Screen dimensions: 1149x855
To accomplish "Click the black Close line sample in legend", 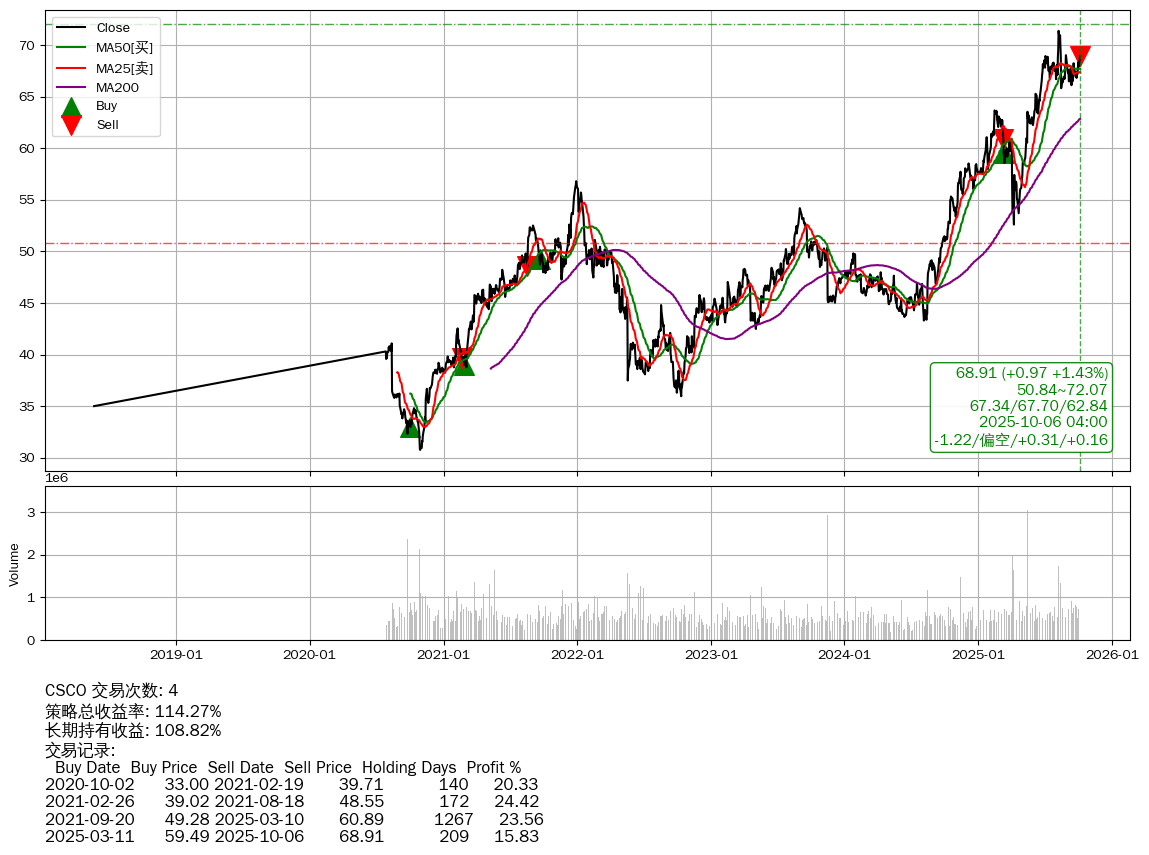I will [x=71, y=28].
